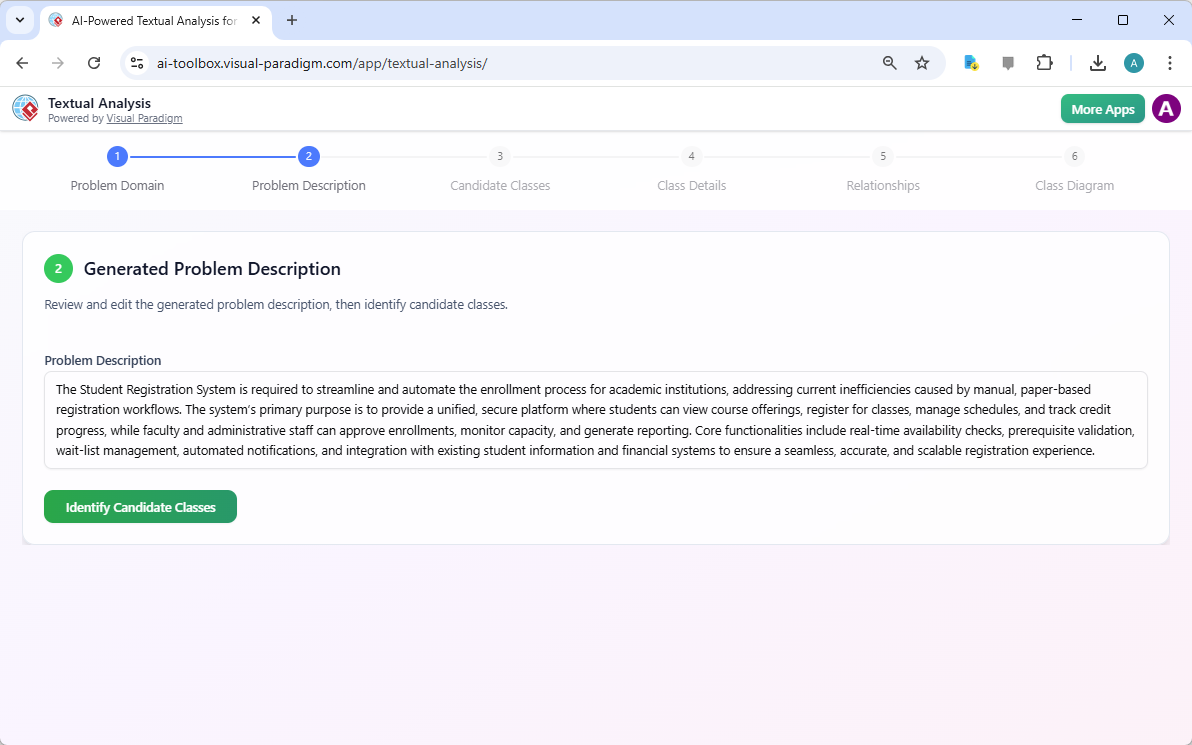Open the translate page icon
The width and height of the screenshot is (1192, 745).
click(970, 62)
